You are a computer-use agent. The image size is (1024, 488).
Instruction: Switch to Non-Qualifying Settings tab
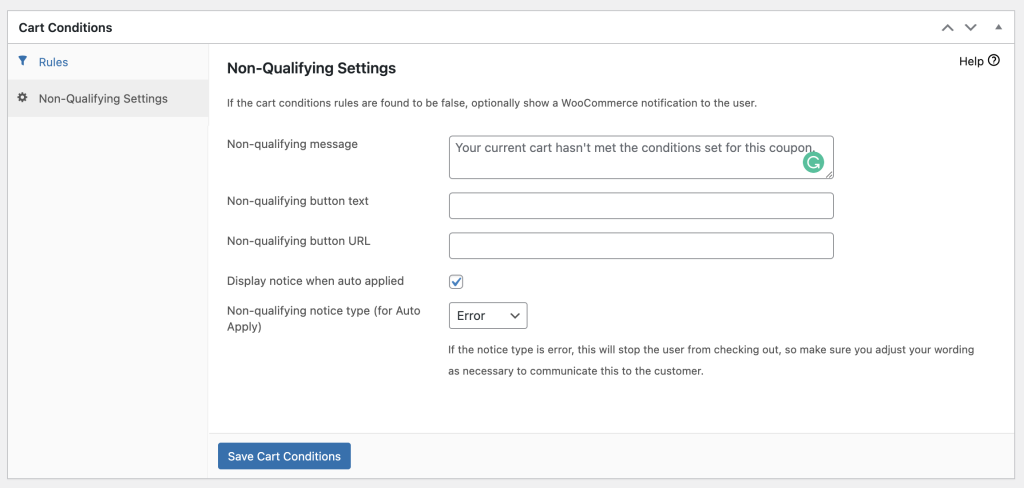tap(108, 99)
